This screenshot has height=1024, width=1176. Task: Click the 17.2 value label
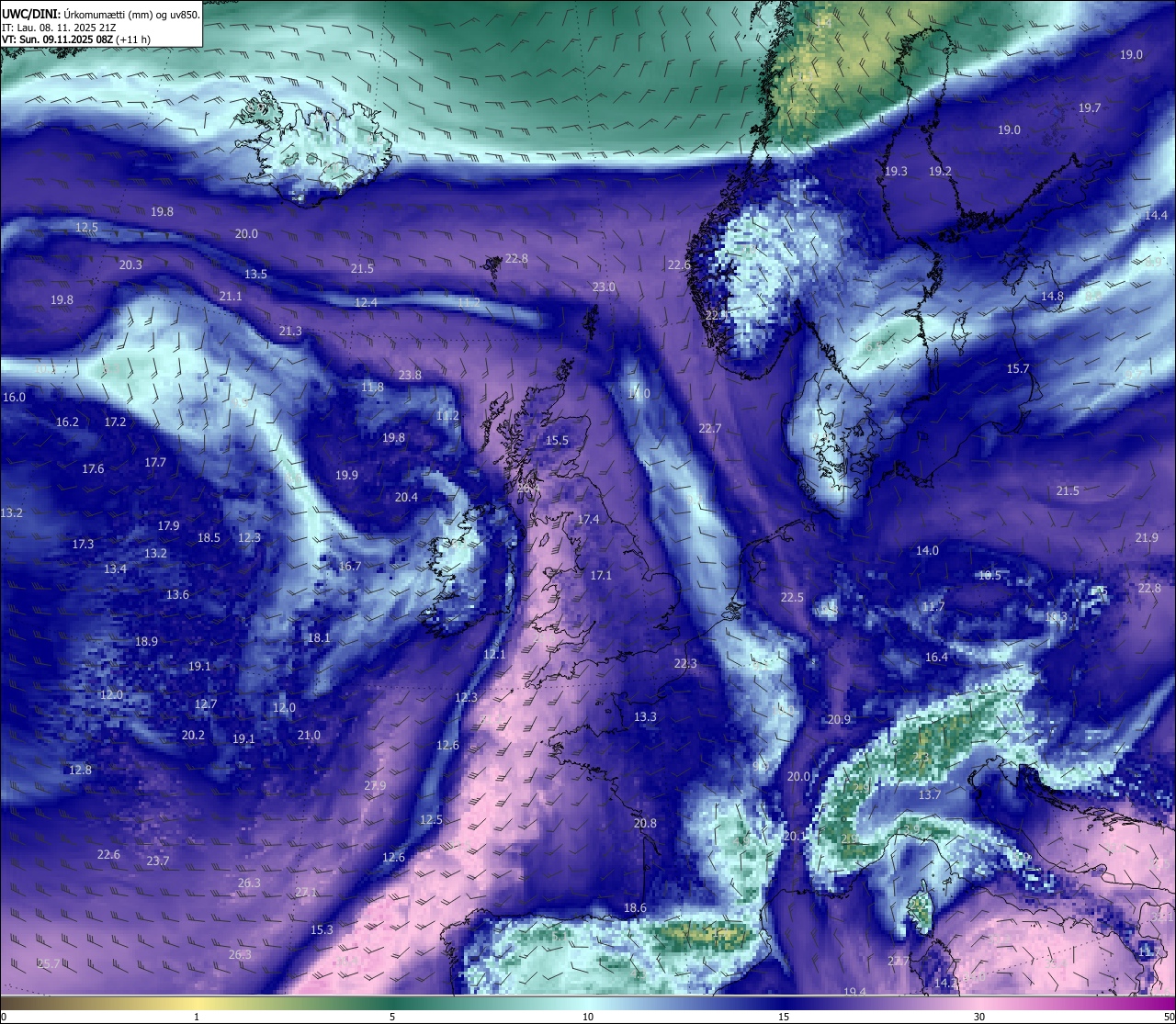click(115, 422)
